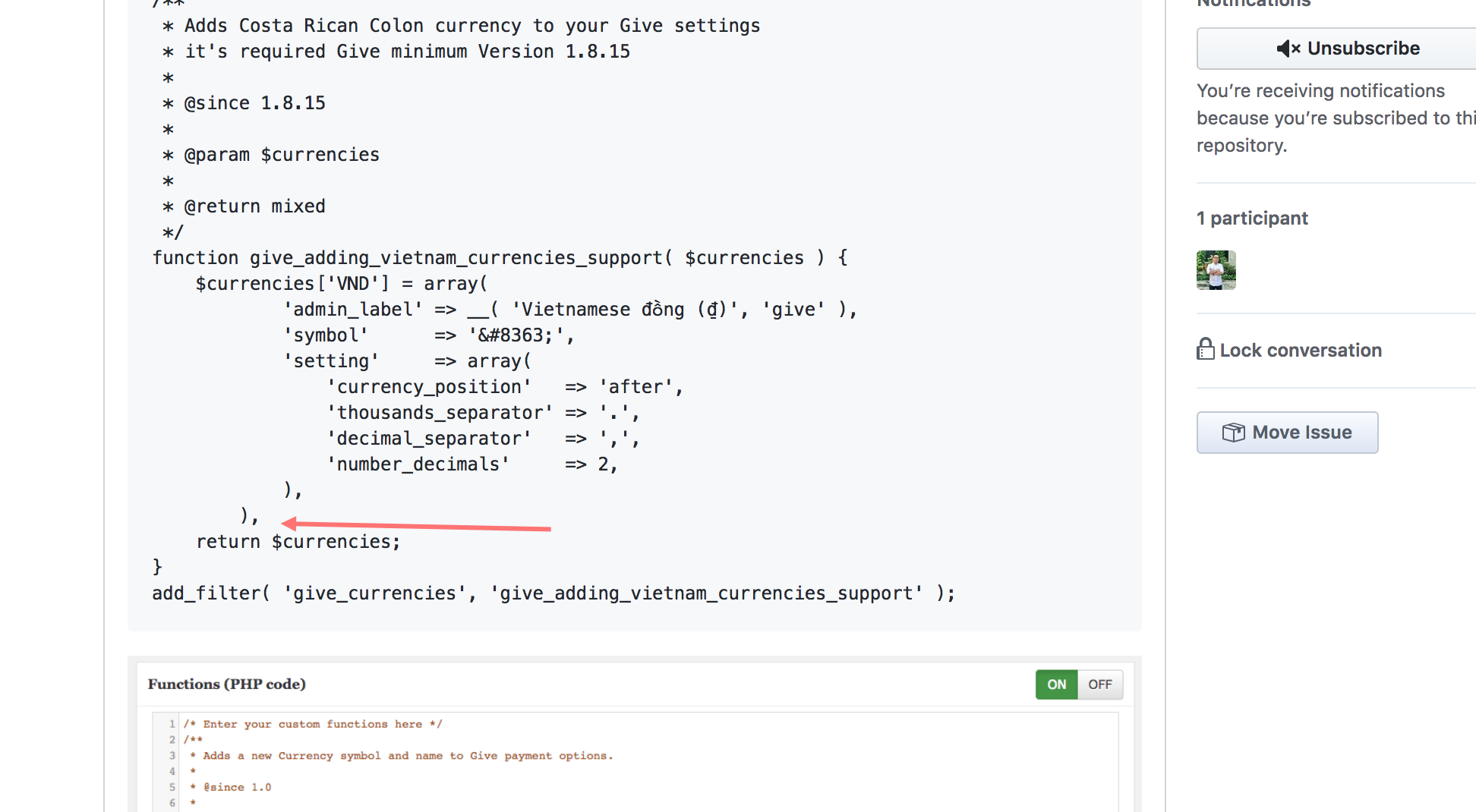Click the 'return $currencies;' line
The image size is (1476, 812).
pyautogui.click(x=298, y=541)
